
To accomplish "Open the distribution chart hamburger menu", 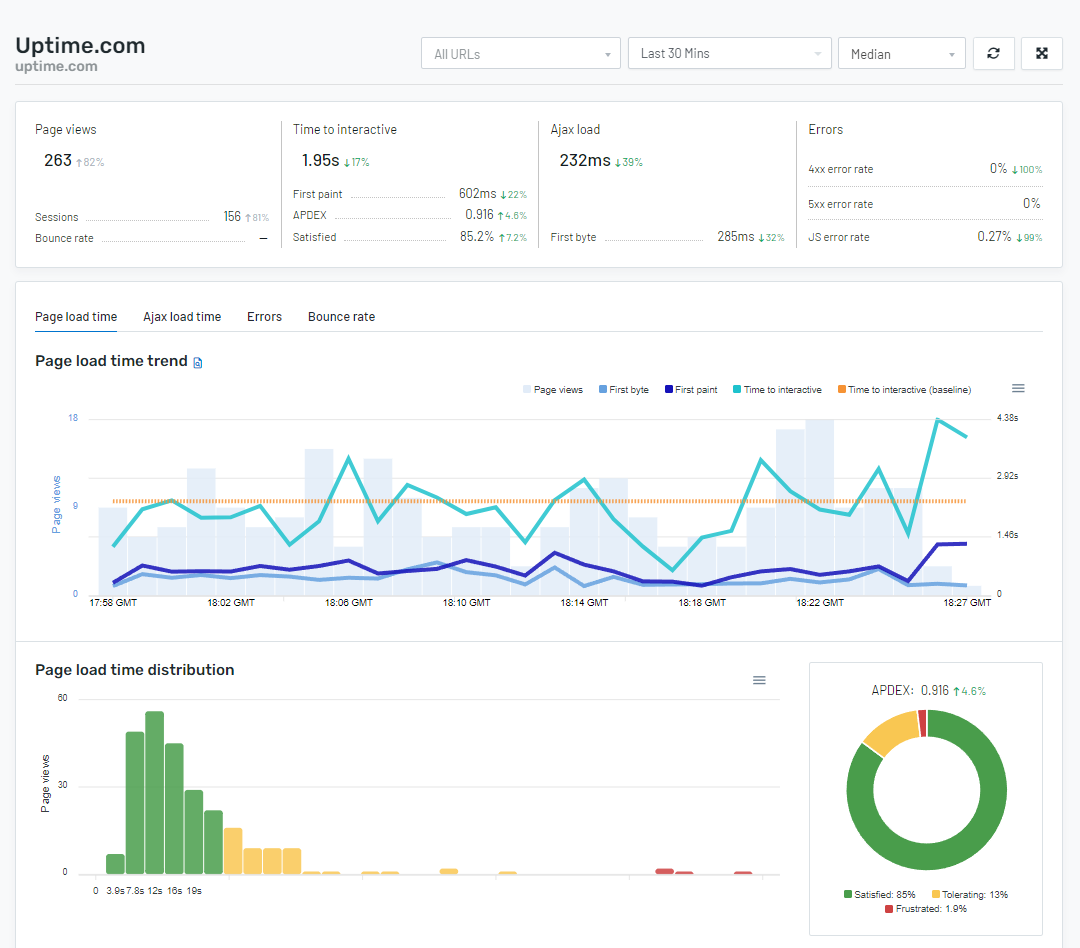I will pos(759,680).
